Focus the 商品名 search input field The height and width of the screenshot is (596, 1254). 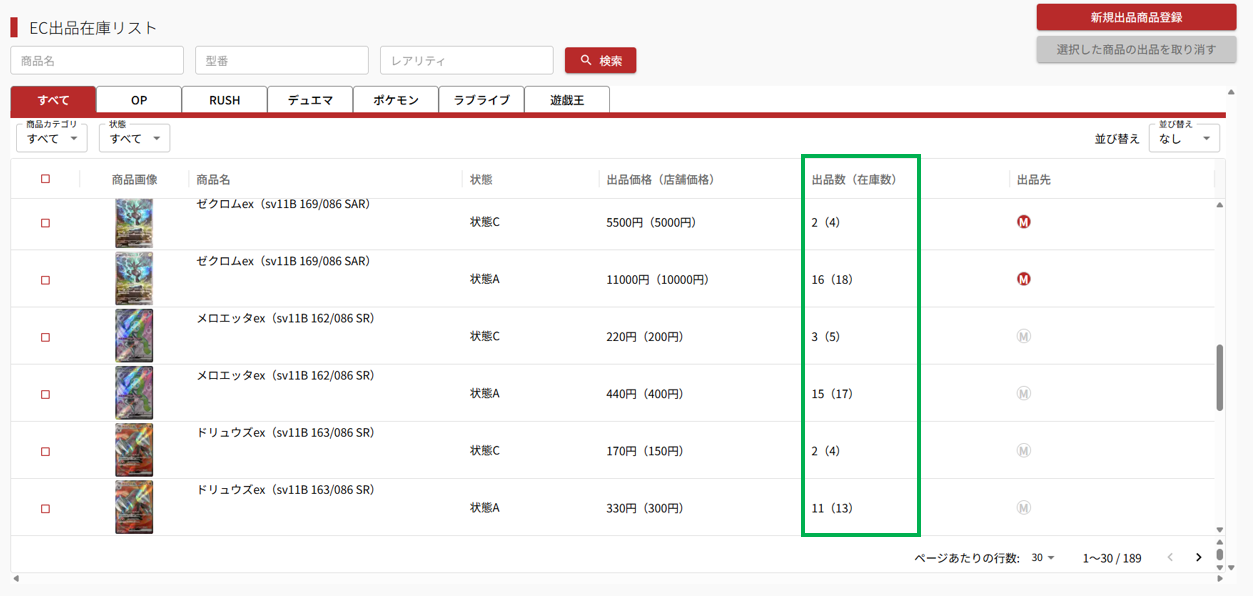tap(97, 60)
